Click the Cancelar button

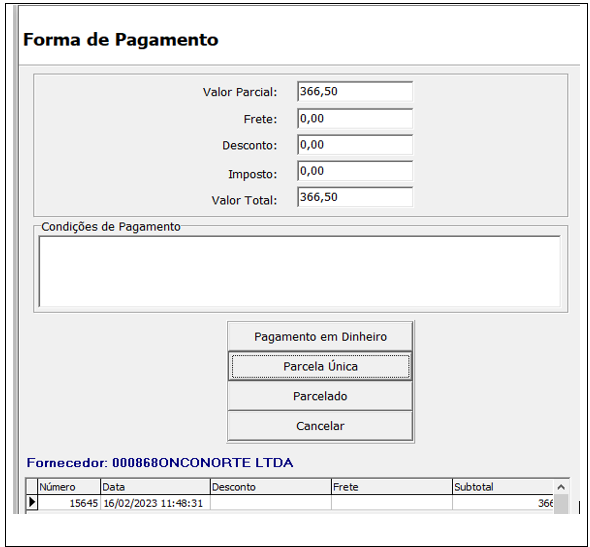pos(320,426)
